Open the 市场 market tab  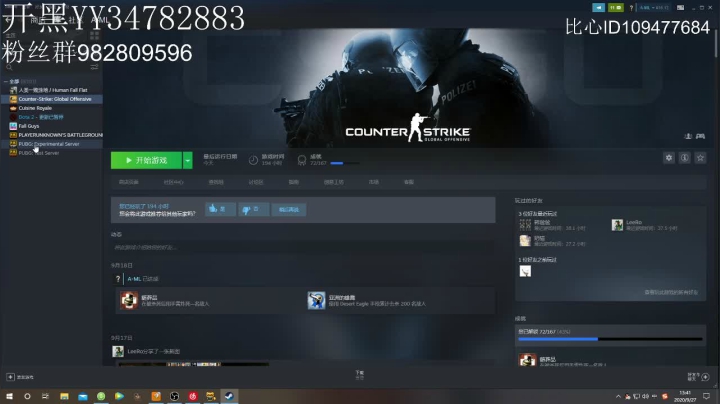point(374,182)
